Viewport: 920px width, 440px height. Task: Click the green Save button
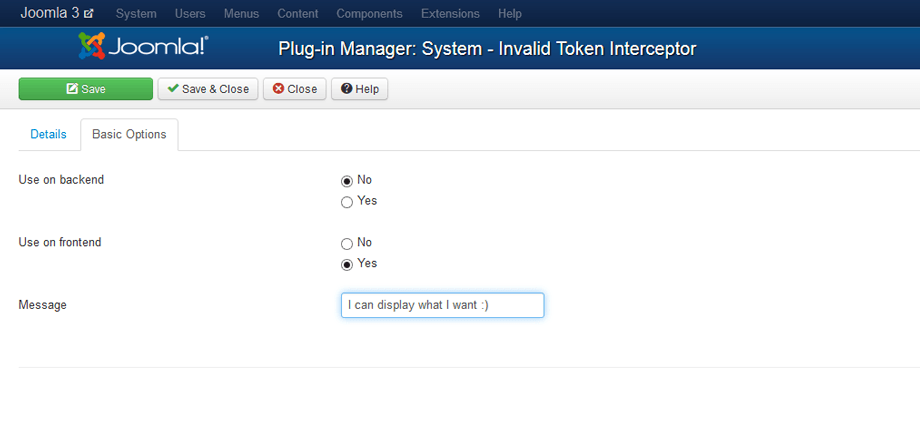[86, 89]
